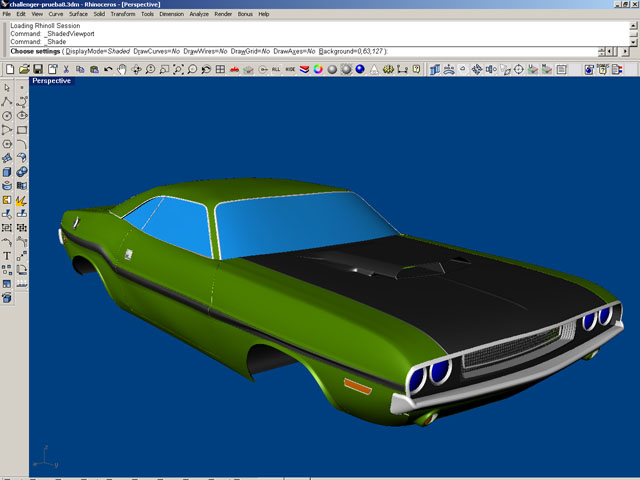Select the Box solid tool
This screenshot has width=640, height=480.
(x=7, y=172)
